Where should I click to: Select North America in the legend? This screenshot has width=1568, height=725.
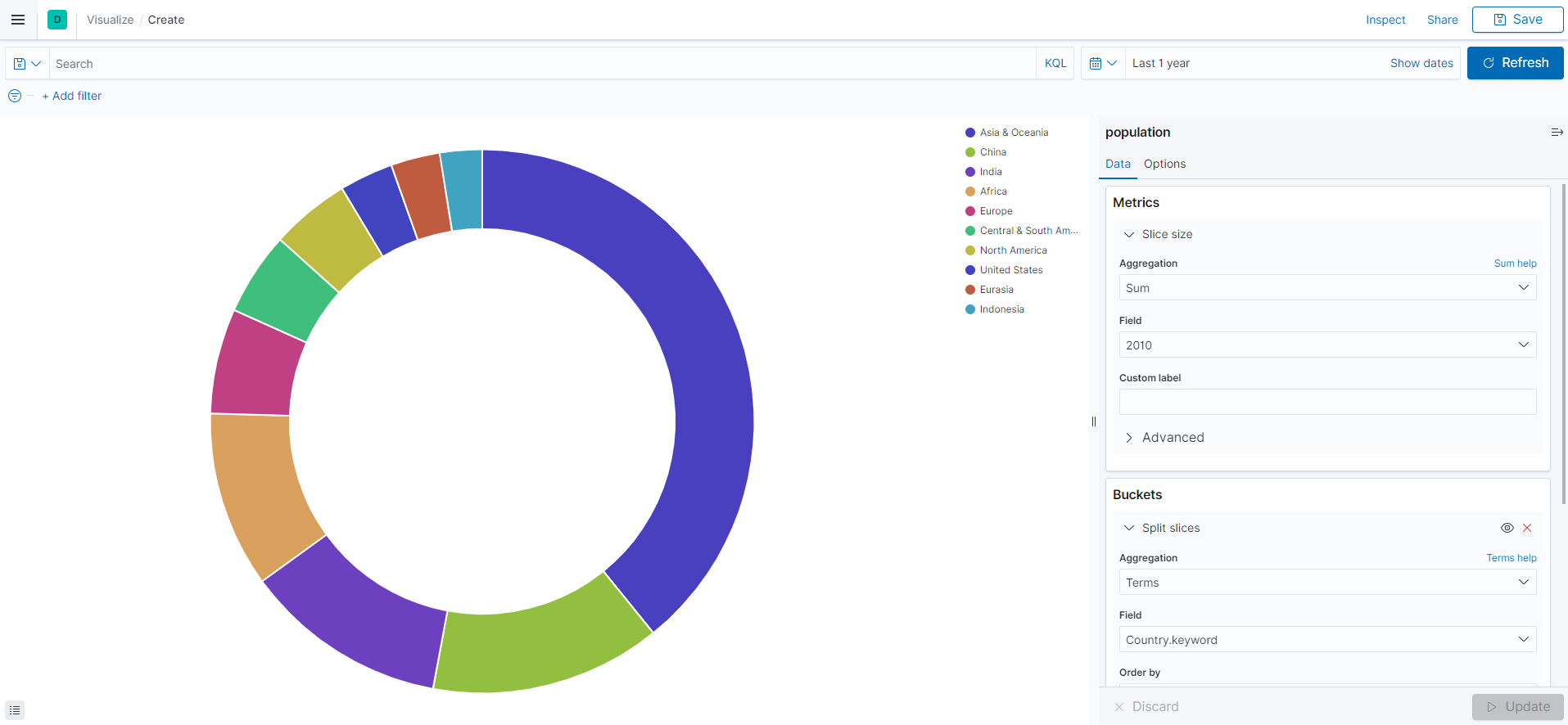[x=1013, y=250]
